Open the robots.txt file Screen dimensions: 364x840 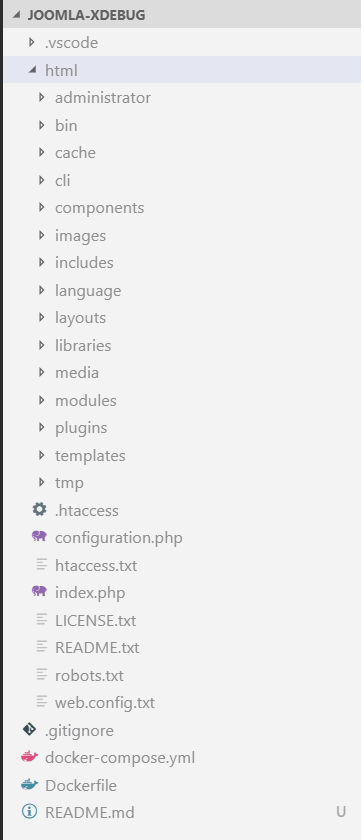coord(89,675)
